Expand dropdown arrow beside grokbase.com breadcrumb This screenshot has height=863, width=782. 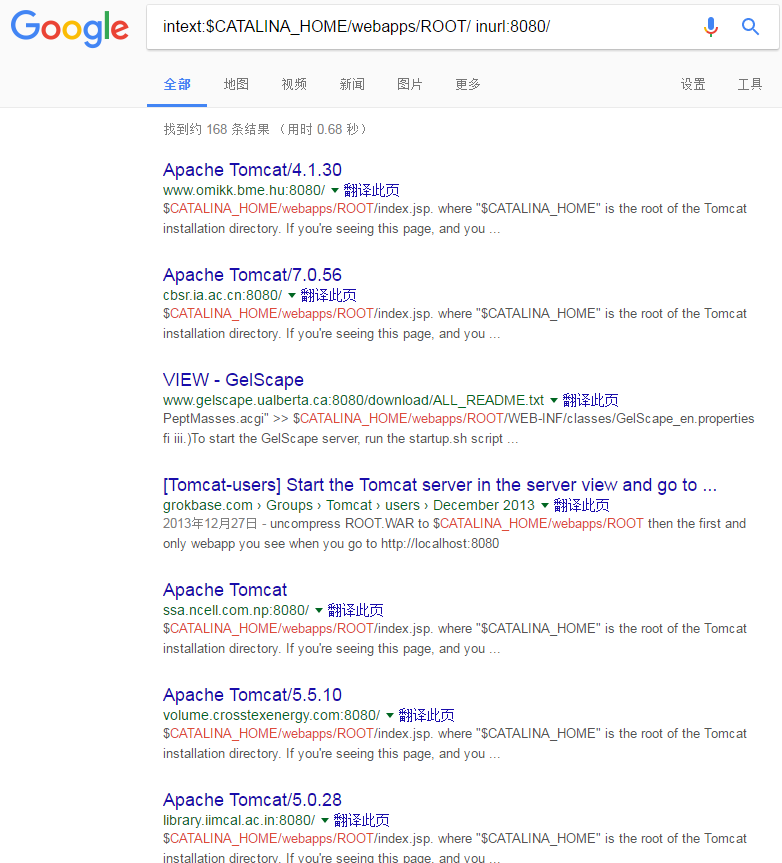tap(545, 505)
